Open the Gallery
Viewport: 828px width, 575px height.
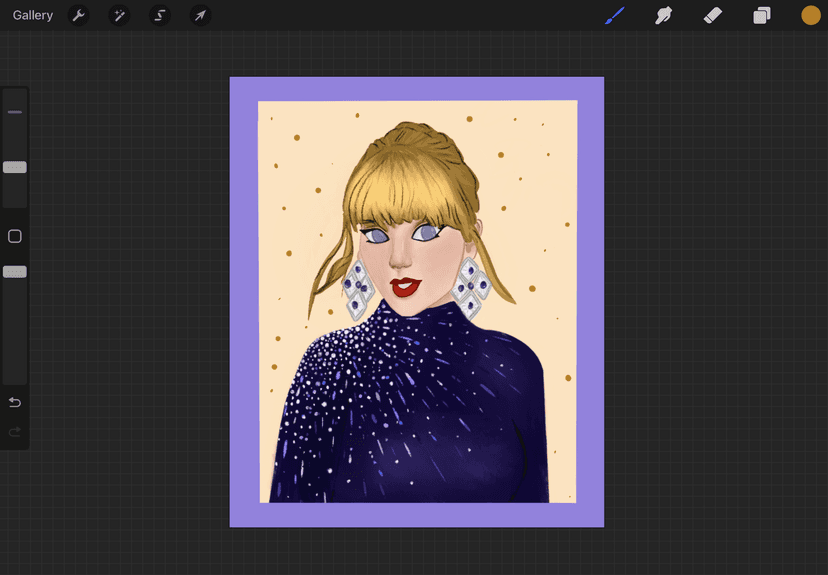coord(33,15)
